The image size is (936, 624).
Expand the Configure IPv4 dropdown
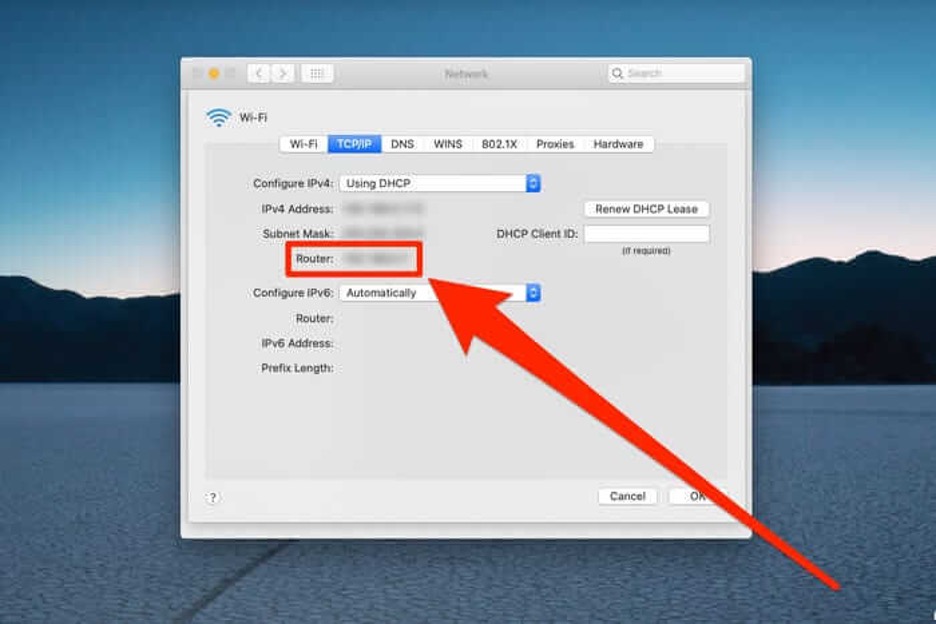440,184
